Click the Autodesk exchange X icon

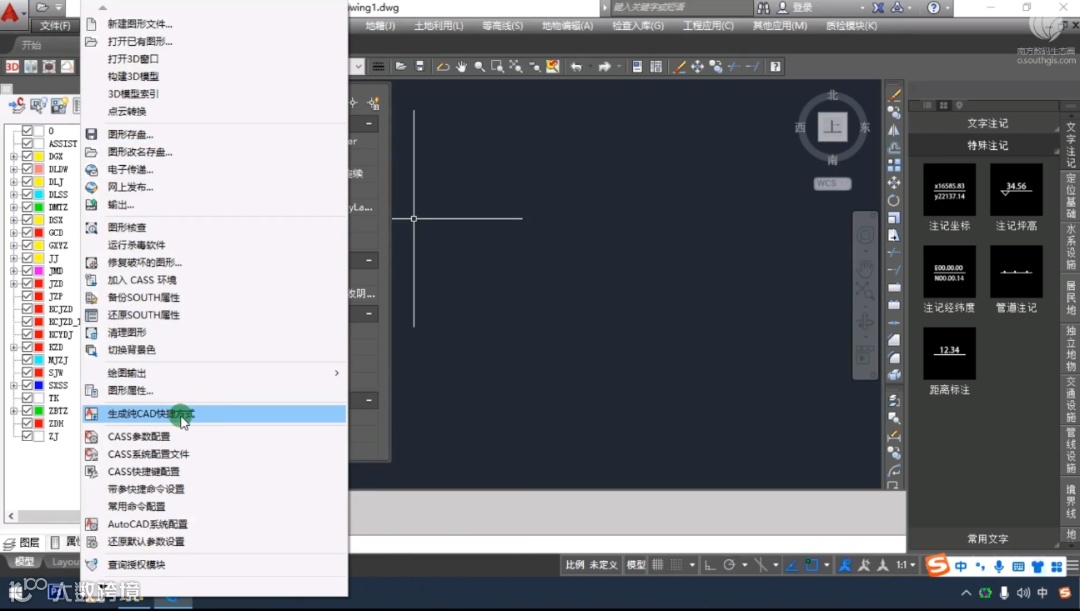click(878, 8)
